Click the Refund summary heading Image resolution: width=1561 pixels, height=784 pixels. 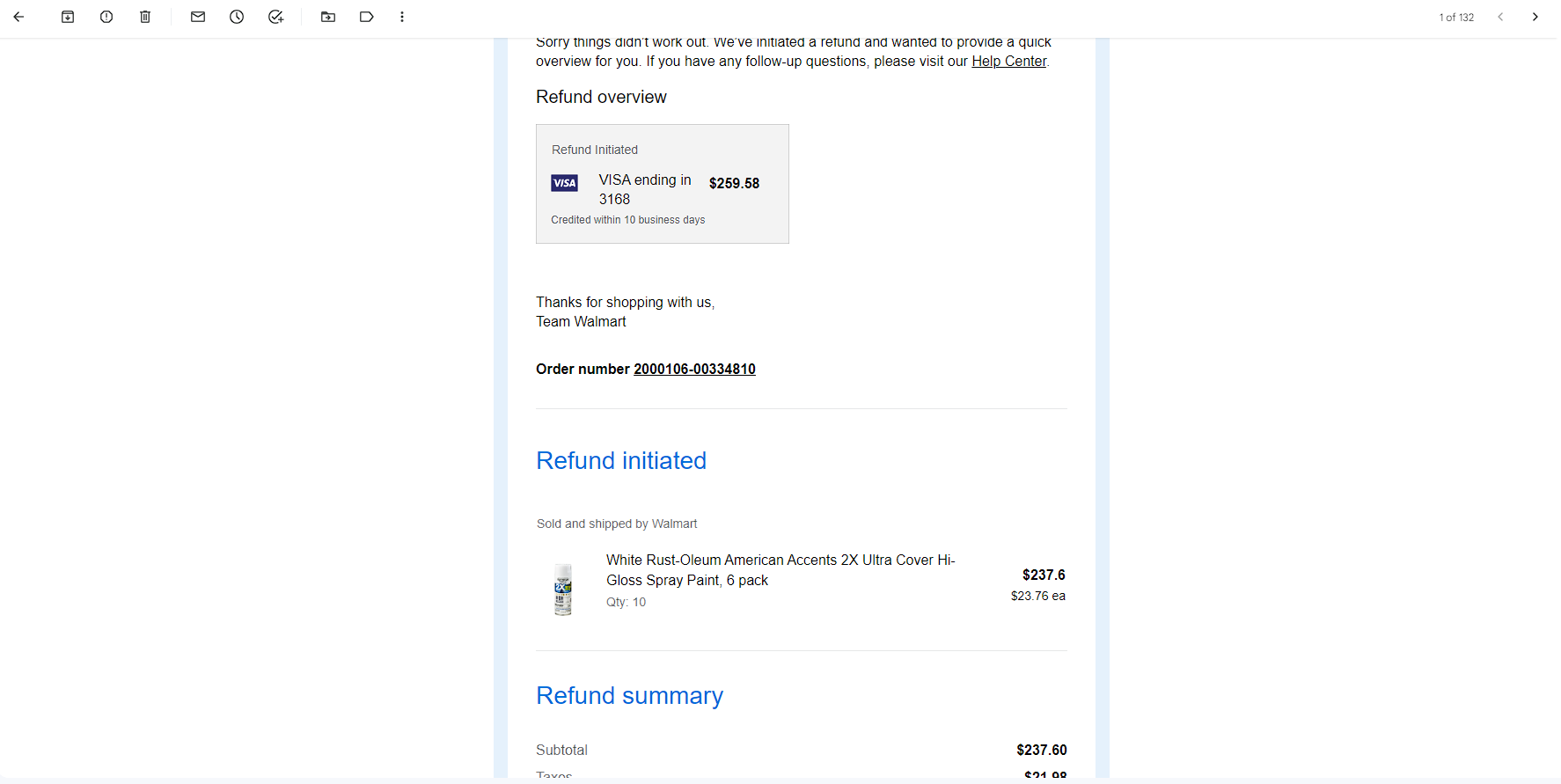[629, 695]
